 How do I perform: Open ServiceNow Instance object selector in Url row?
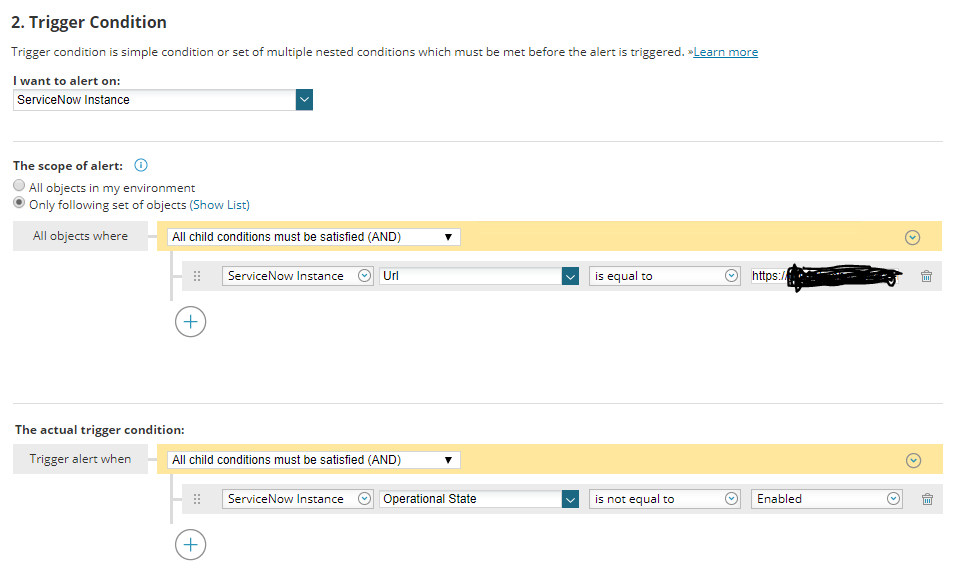pyautogui.click(x=298, y=276)
